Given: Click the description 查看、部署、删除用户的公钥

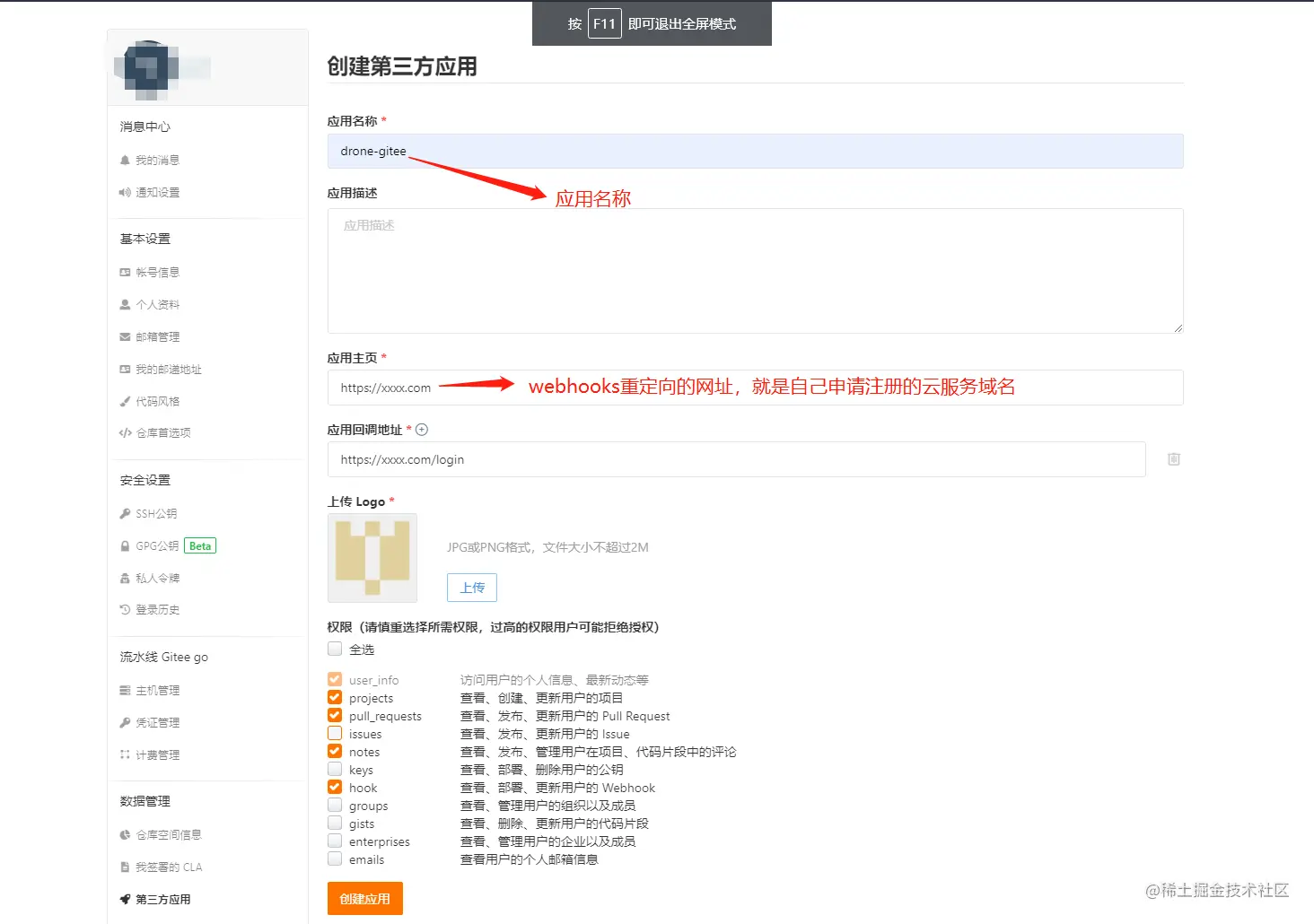Looking at the screenshot, I should pos(541,770).
